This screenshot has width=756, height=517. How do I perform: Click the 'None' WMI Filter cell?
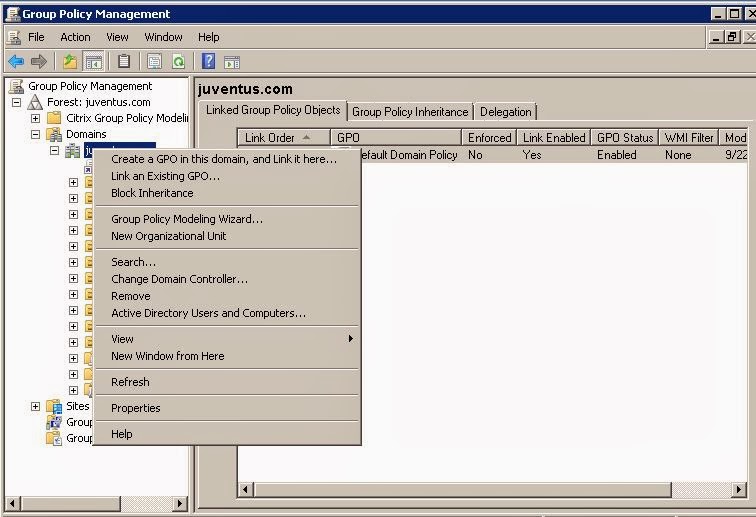coord(678,155)
